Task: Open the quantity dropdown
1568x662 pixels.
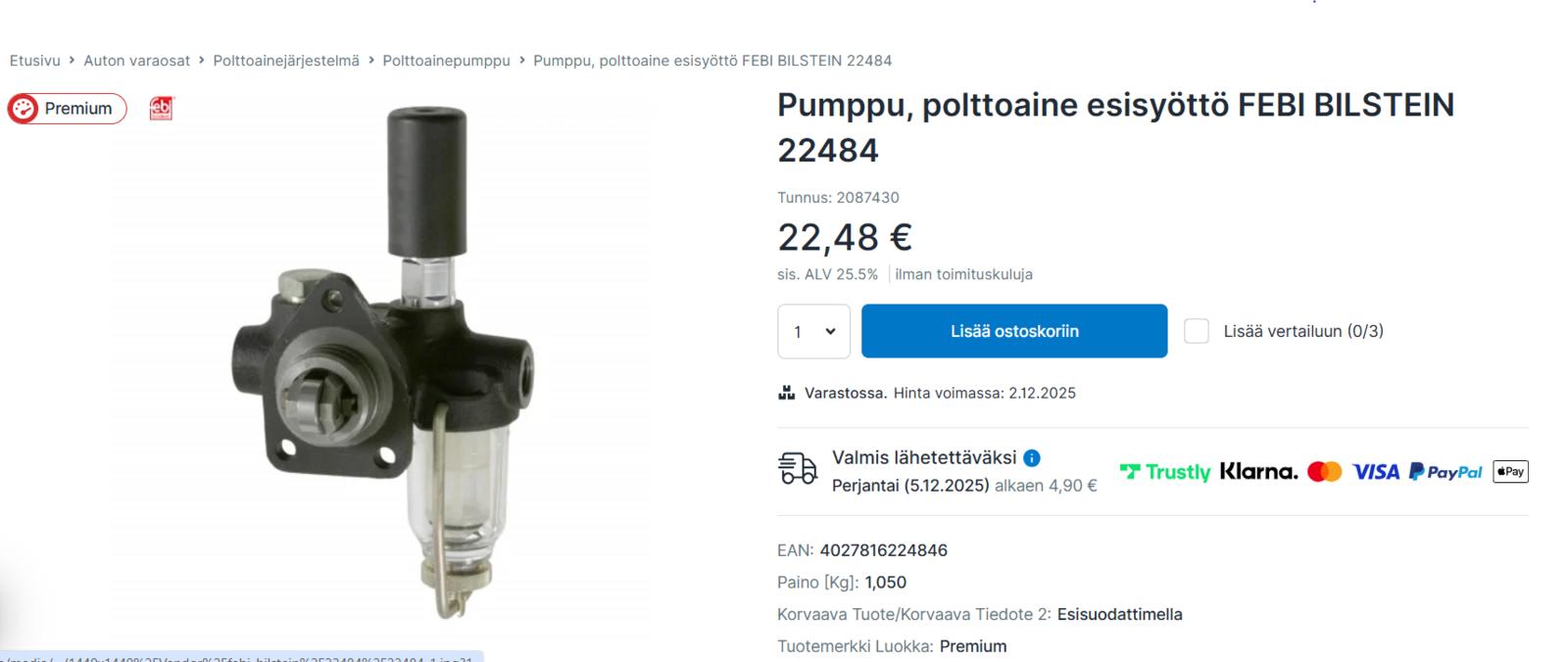Action: click(x=813, y=331)
